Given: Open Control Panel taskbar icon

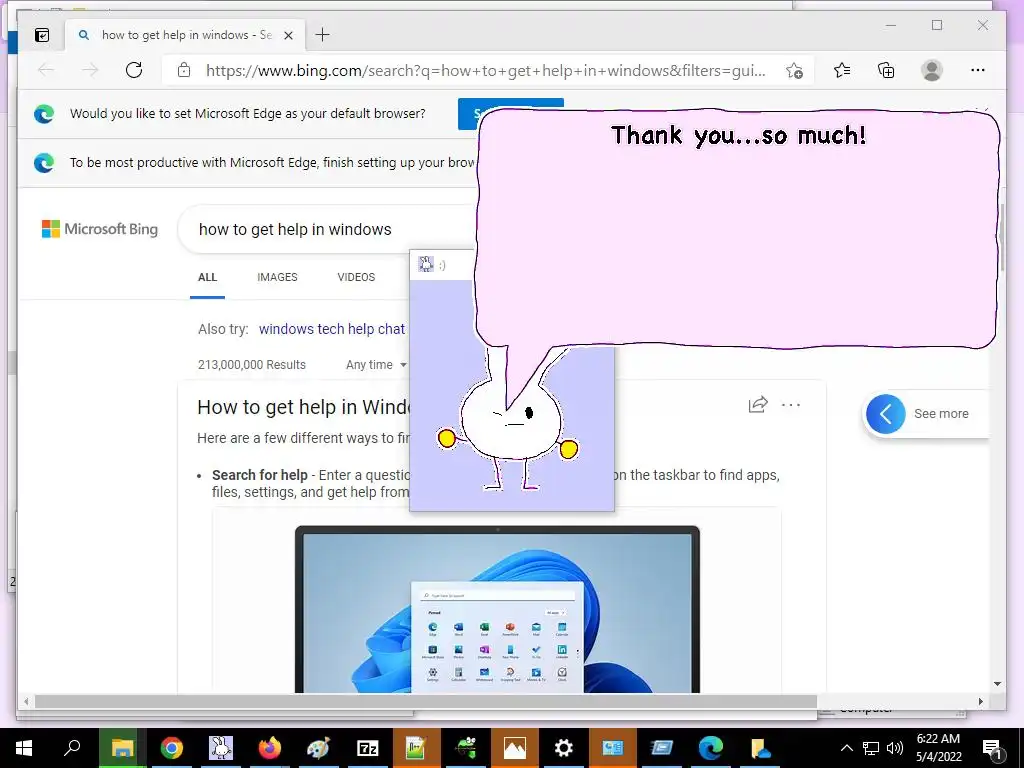Looking at the screenshot, I should pyautogui.click(x=612, y=748).
